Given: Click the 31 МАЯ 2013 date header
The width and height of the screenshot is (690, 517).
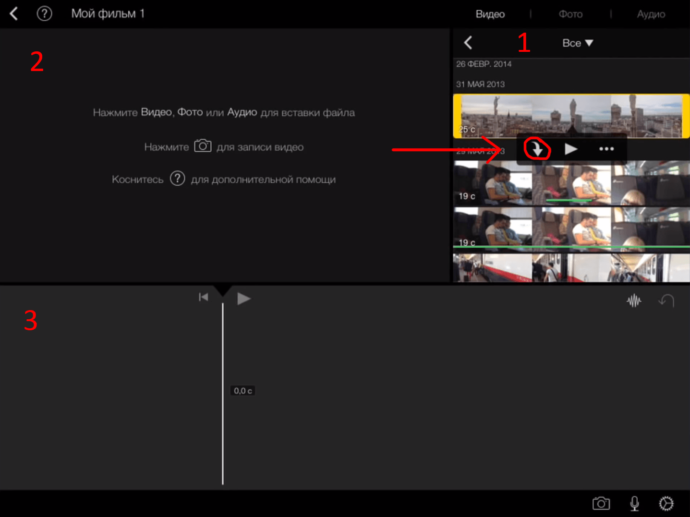Looking at the screenshot, I should click(480, 84).
